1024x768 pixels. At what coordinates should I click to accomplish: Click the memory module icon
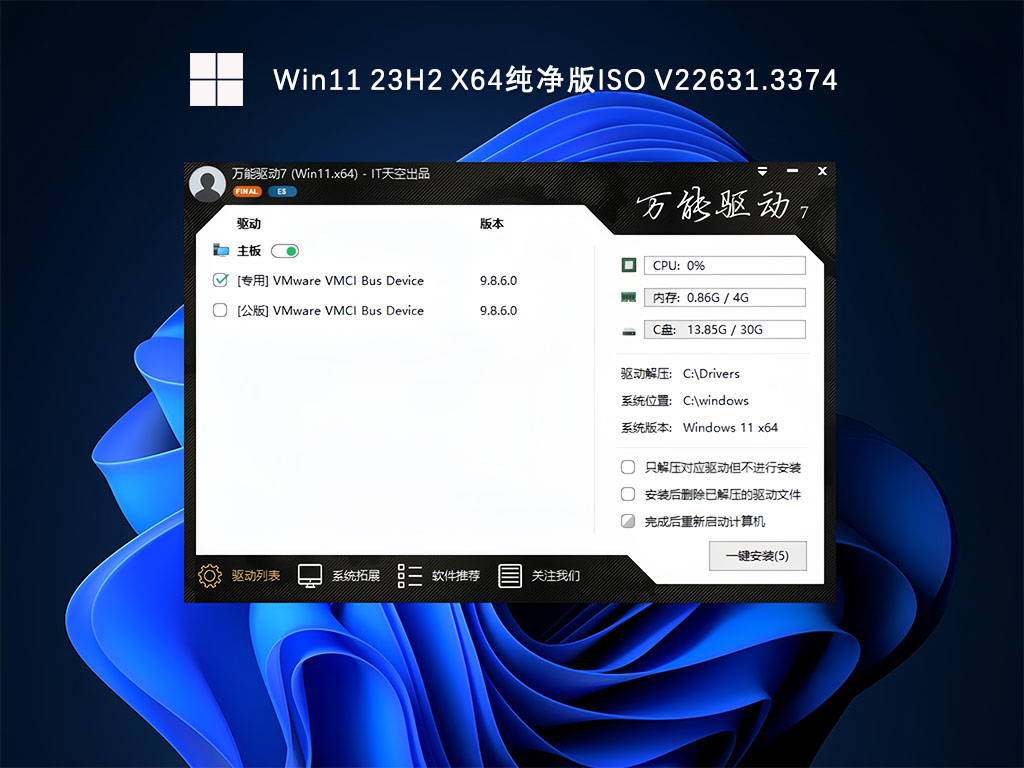click(x=629, y=297)
